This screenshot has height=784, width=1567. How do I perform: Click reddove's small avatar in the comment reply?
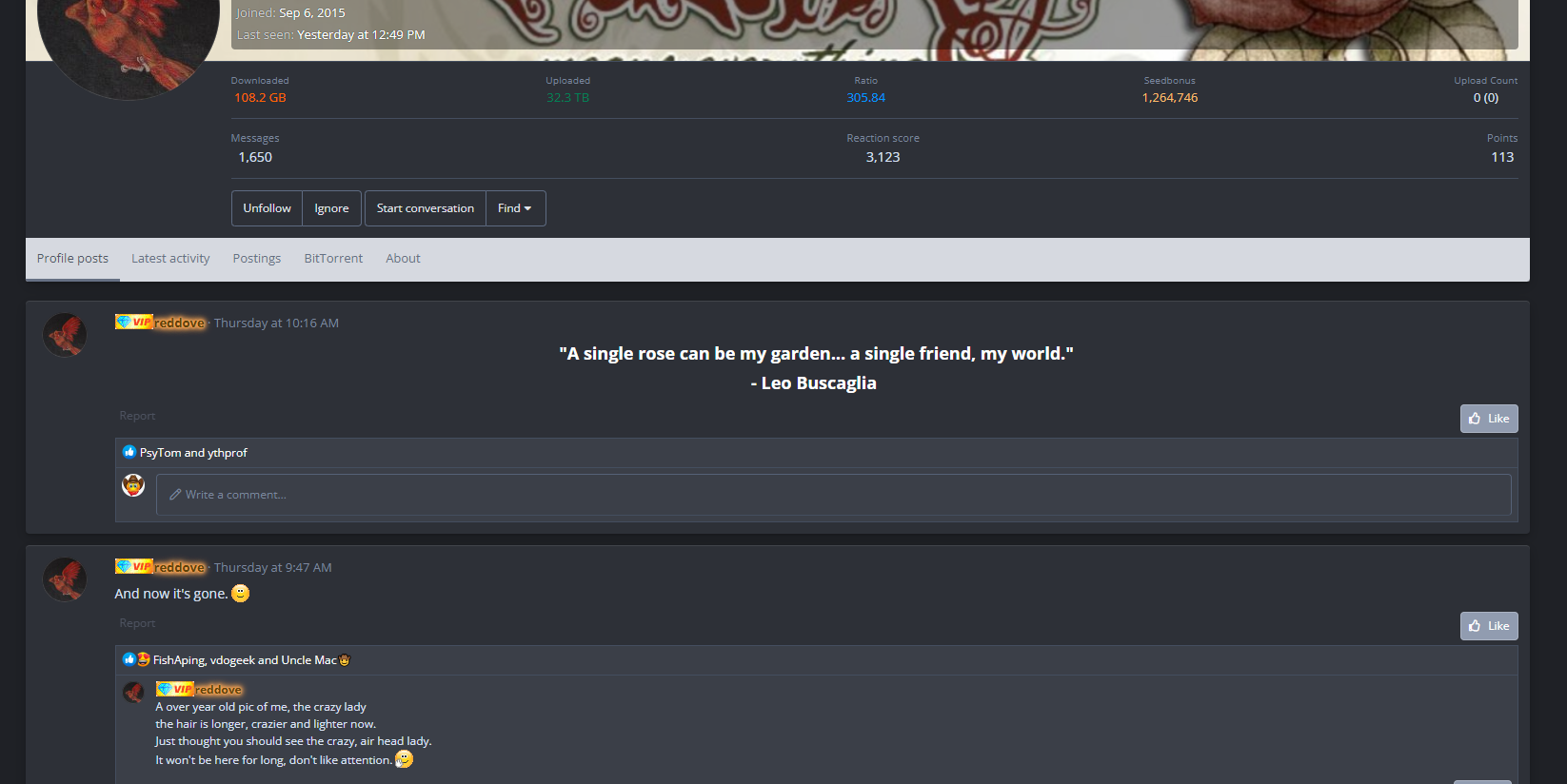tap(134, 693)
